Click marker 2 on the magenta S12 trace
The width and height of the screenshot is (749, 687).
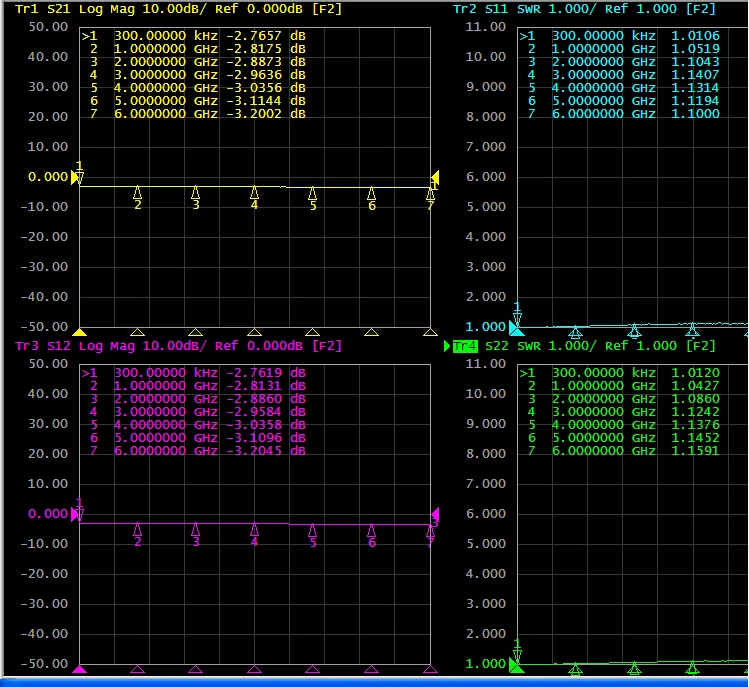pos(138,535)
